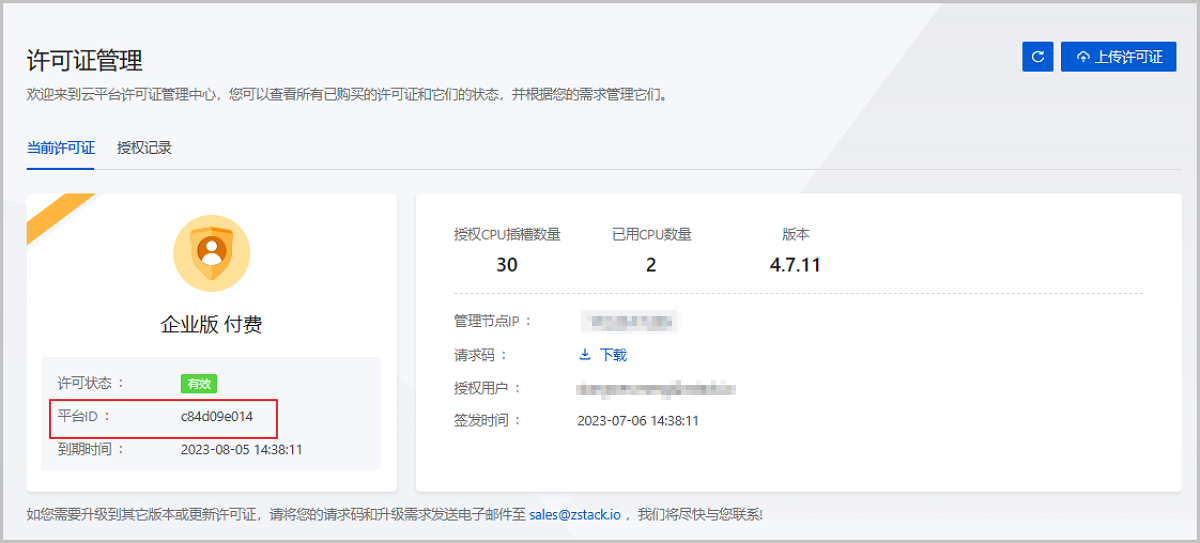Click the blurred management node IP value
1200x543 pixels.
pos(629,321)
